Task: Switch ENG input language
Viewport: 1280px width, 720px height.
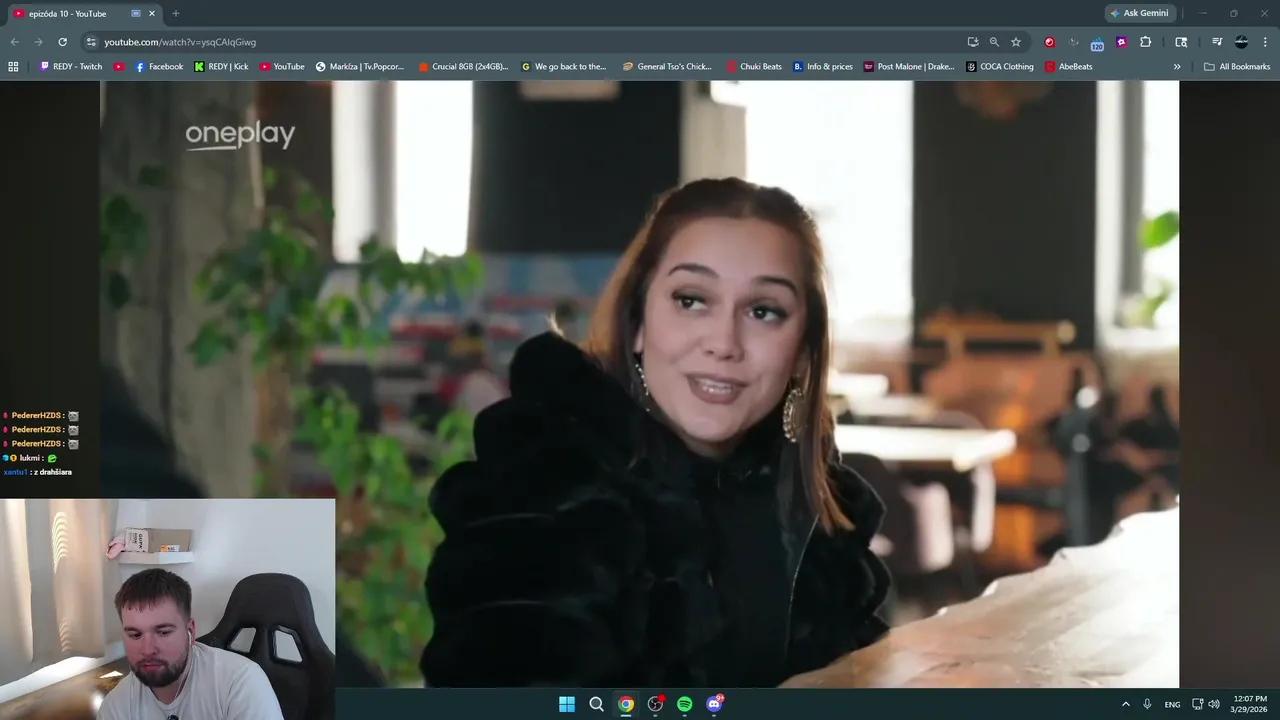Action: pos(1172,704)
